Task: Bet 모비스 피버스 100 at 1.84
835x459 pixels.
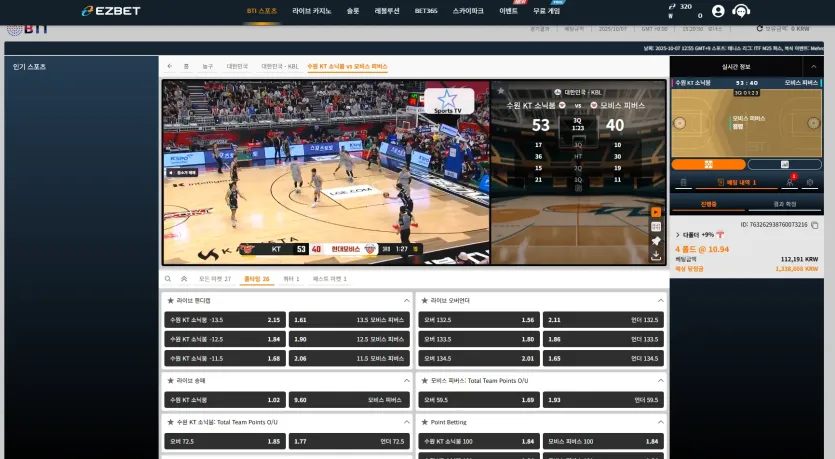Action: [603, 441]
